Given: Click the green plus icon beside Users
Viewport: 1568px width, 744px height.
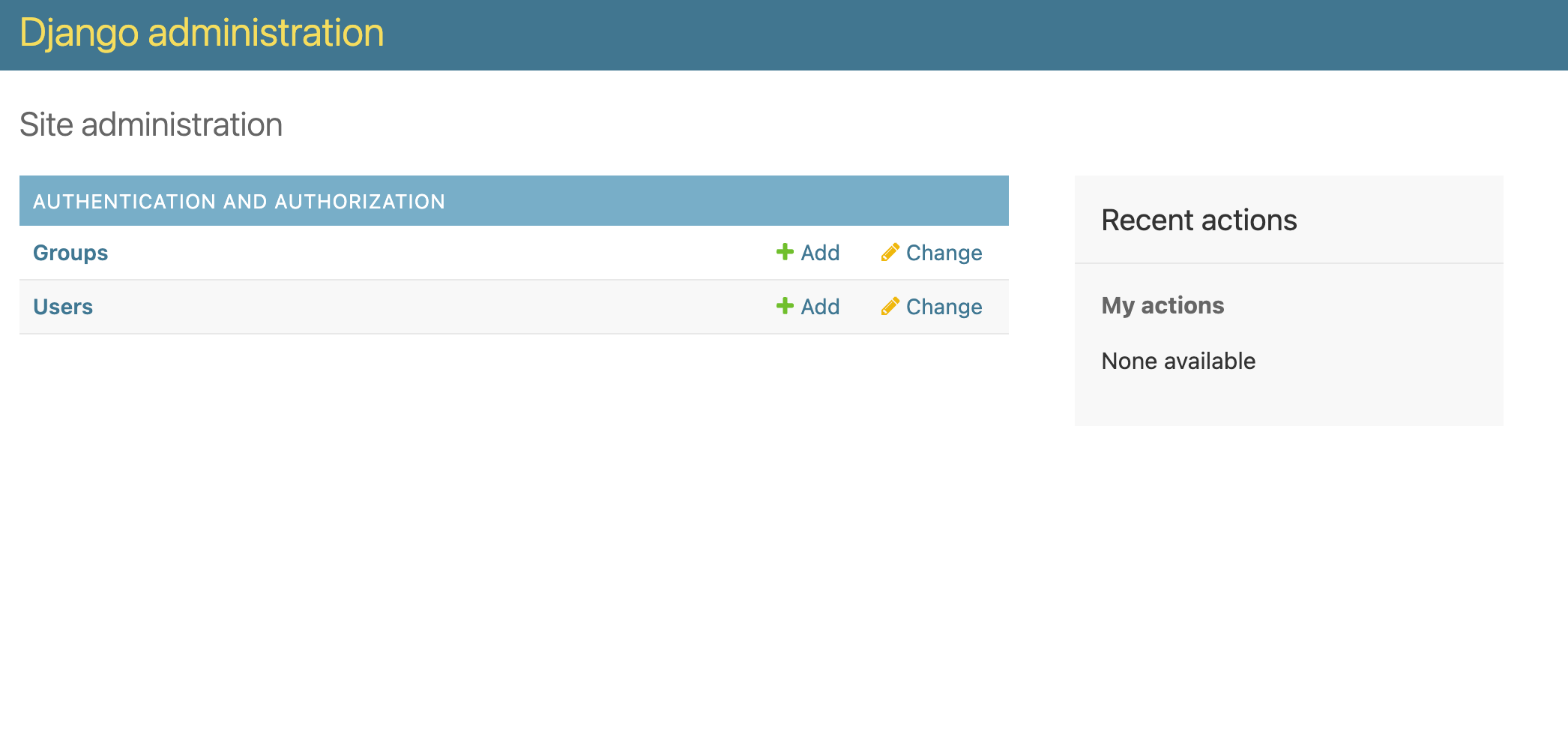Looking at the screenshot, I should [x=784, y=307].
